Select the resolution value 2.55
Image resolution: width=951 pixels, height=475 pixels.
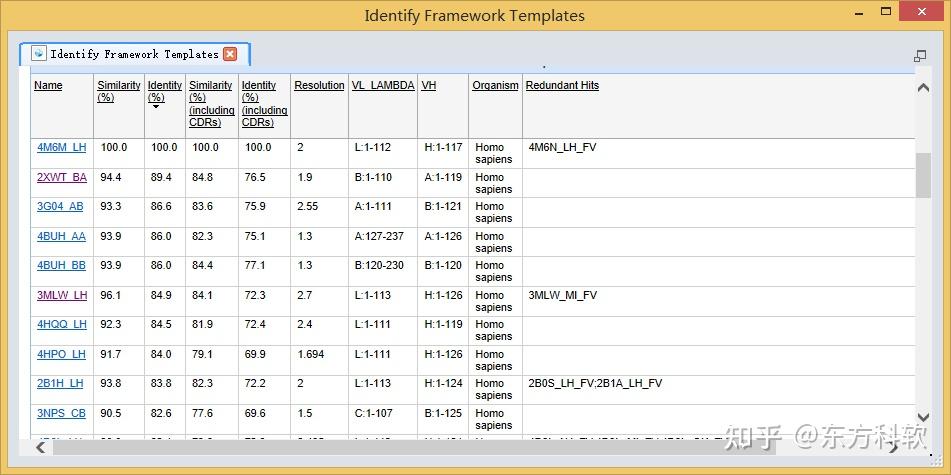click(307, 206)
